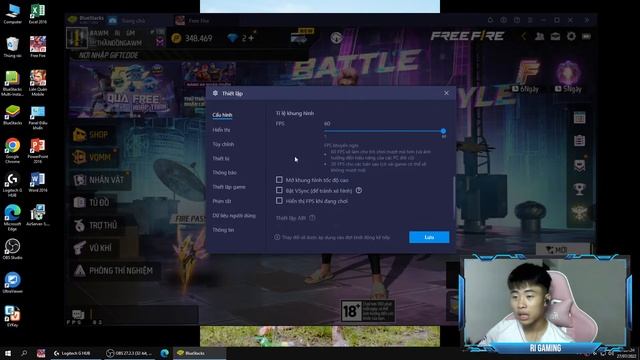This screenshot has width=640, height=360.
Task: Open Excel 2016 desktop shortcut
Action: 38,13
